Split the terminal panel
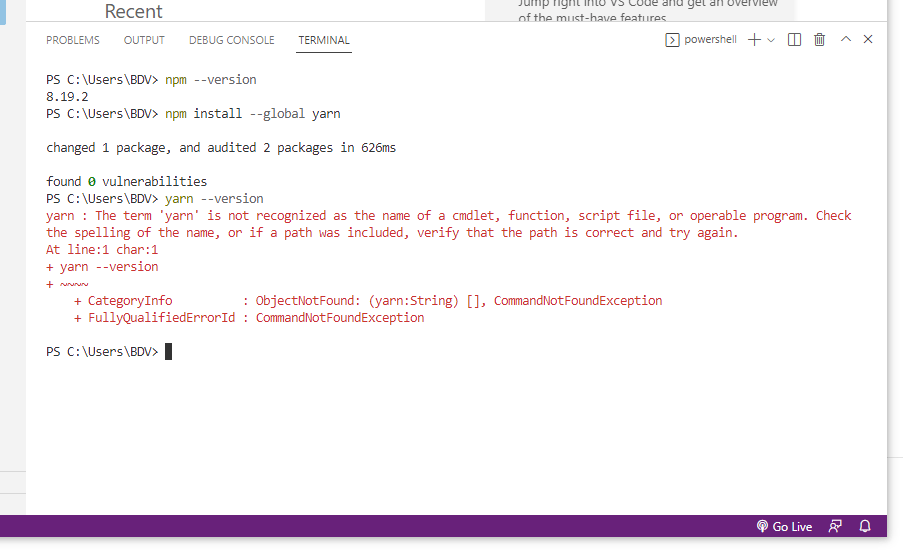Screen dimensions: 903x554 point(794,40)
